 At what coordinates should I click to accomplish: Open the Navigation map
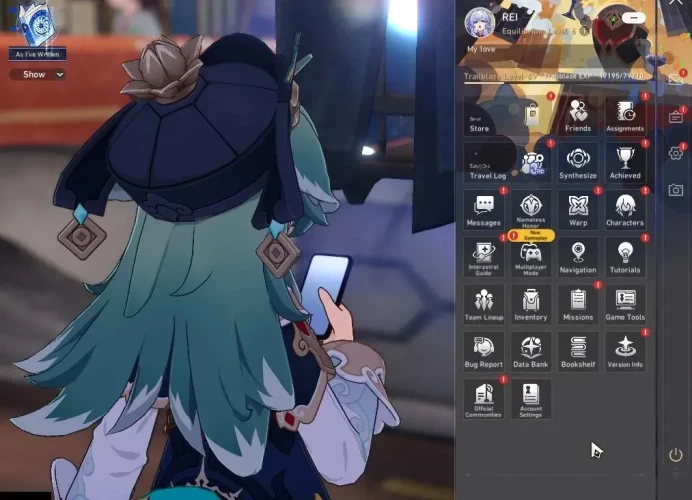click(x=578, y=257)
